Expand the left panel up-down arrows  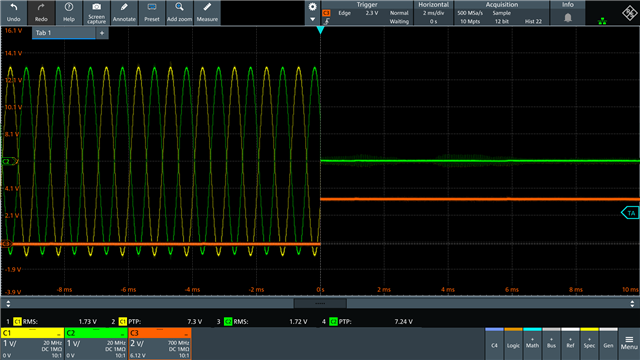tap(8, 303)
